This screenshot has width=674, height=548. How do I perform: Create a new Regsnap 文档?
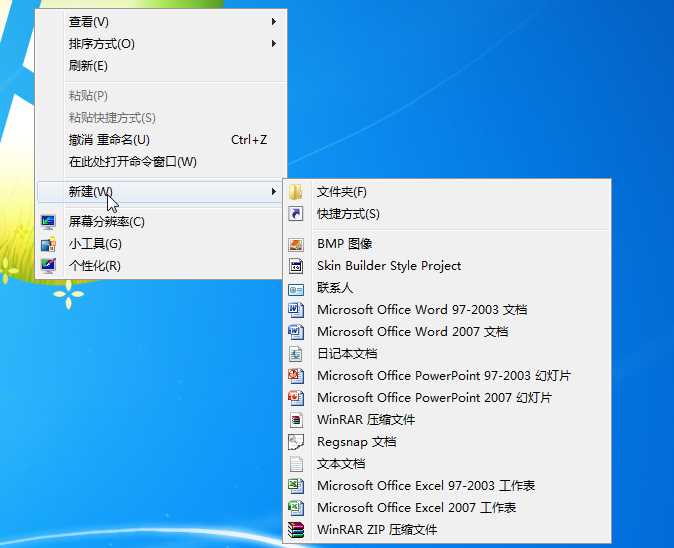(x=447, y=441)
